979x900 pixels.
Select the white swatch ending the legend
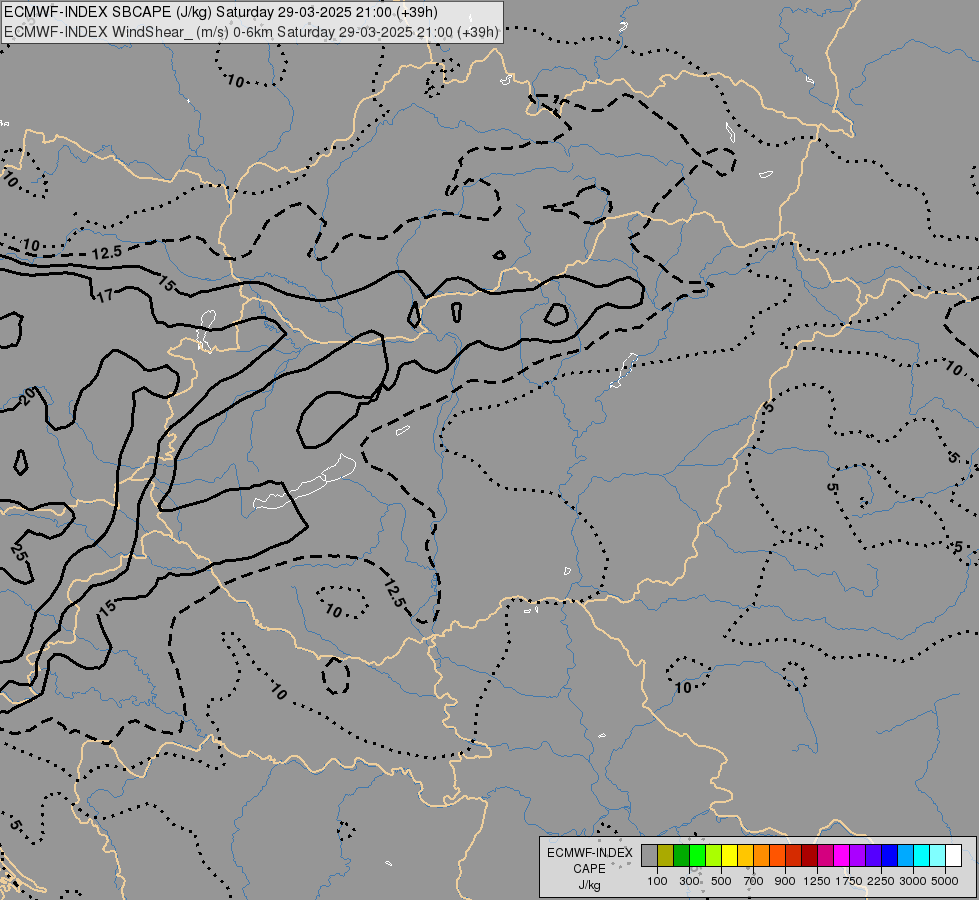(x=953, y=856)
